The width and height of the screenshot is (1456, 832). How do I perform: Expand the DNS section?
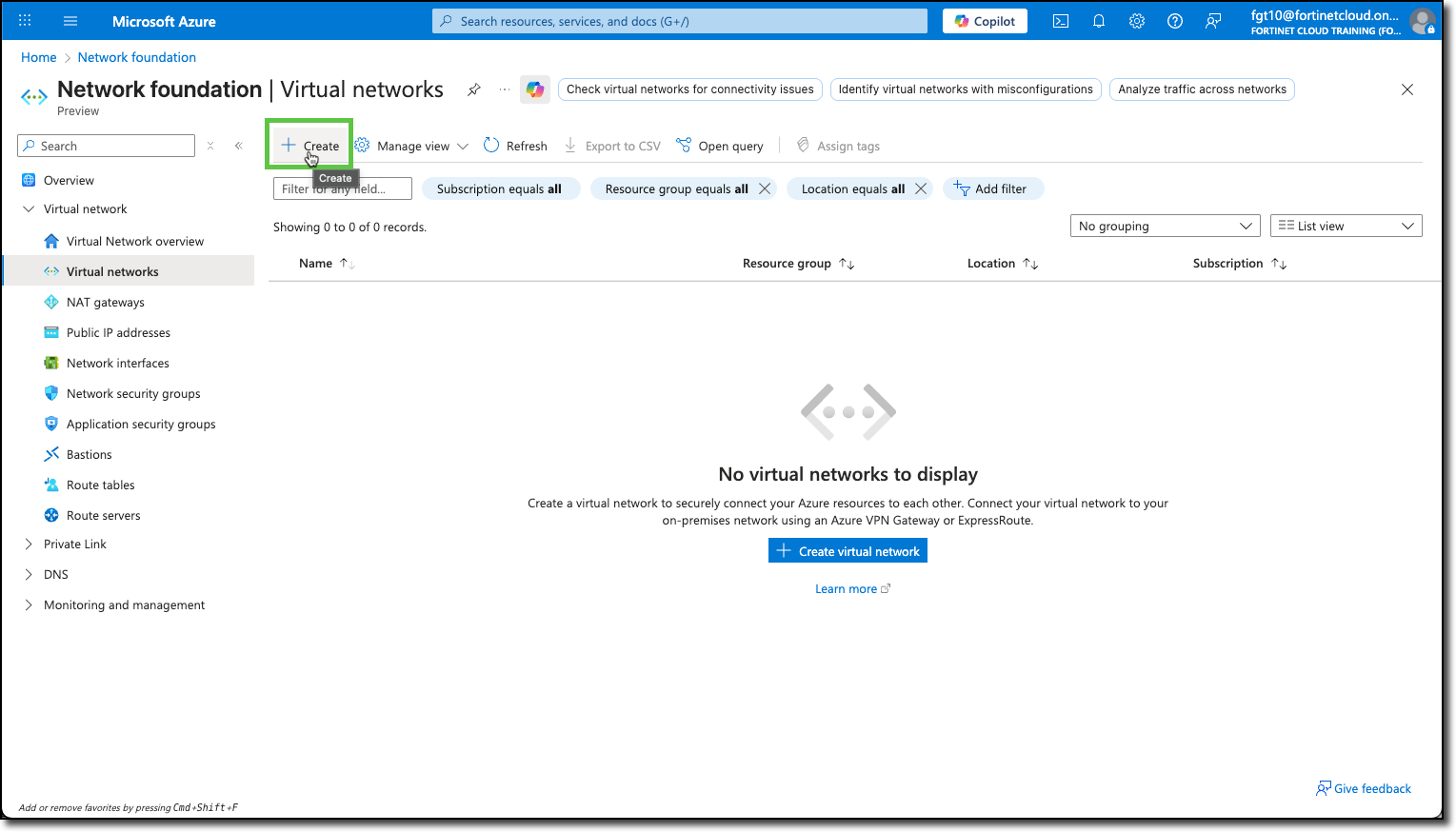tap(55, 574)
